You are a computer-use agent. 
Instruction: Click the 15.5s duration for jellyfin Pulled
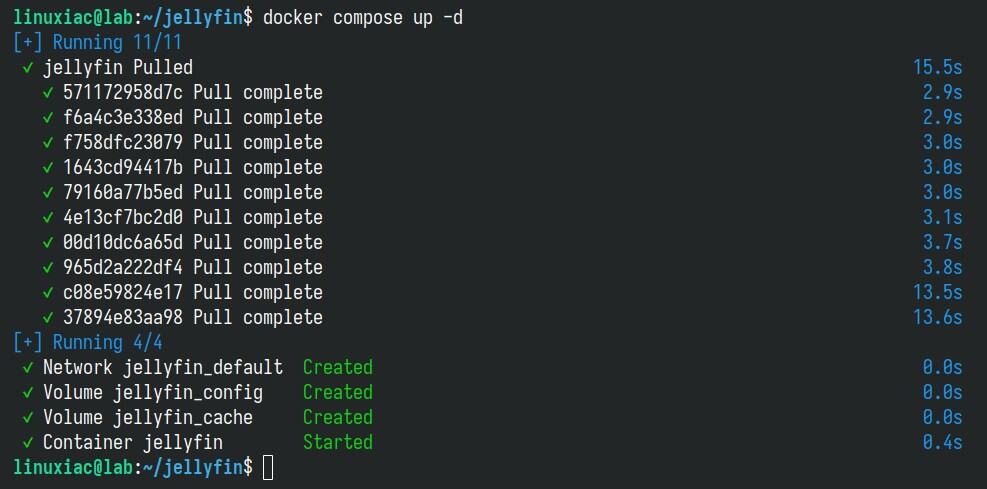pos(937,68)
